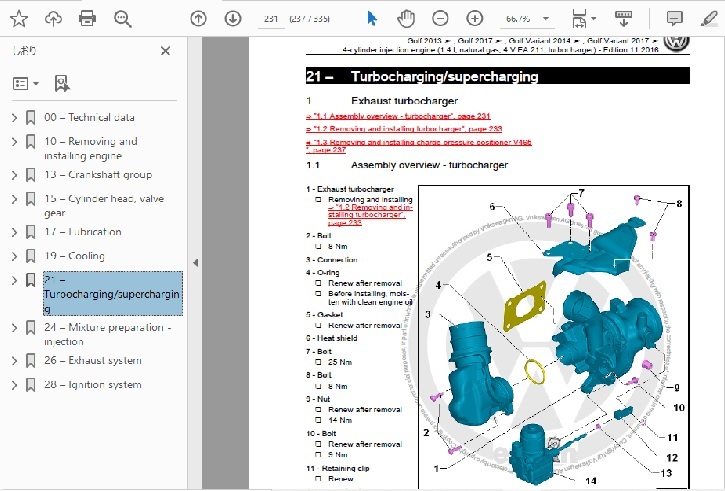Click the '6 - Heat shield' list entry
725x491 pixels.
[x=332, y=338]
